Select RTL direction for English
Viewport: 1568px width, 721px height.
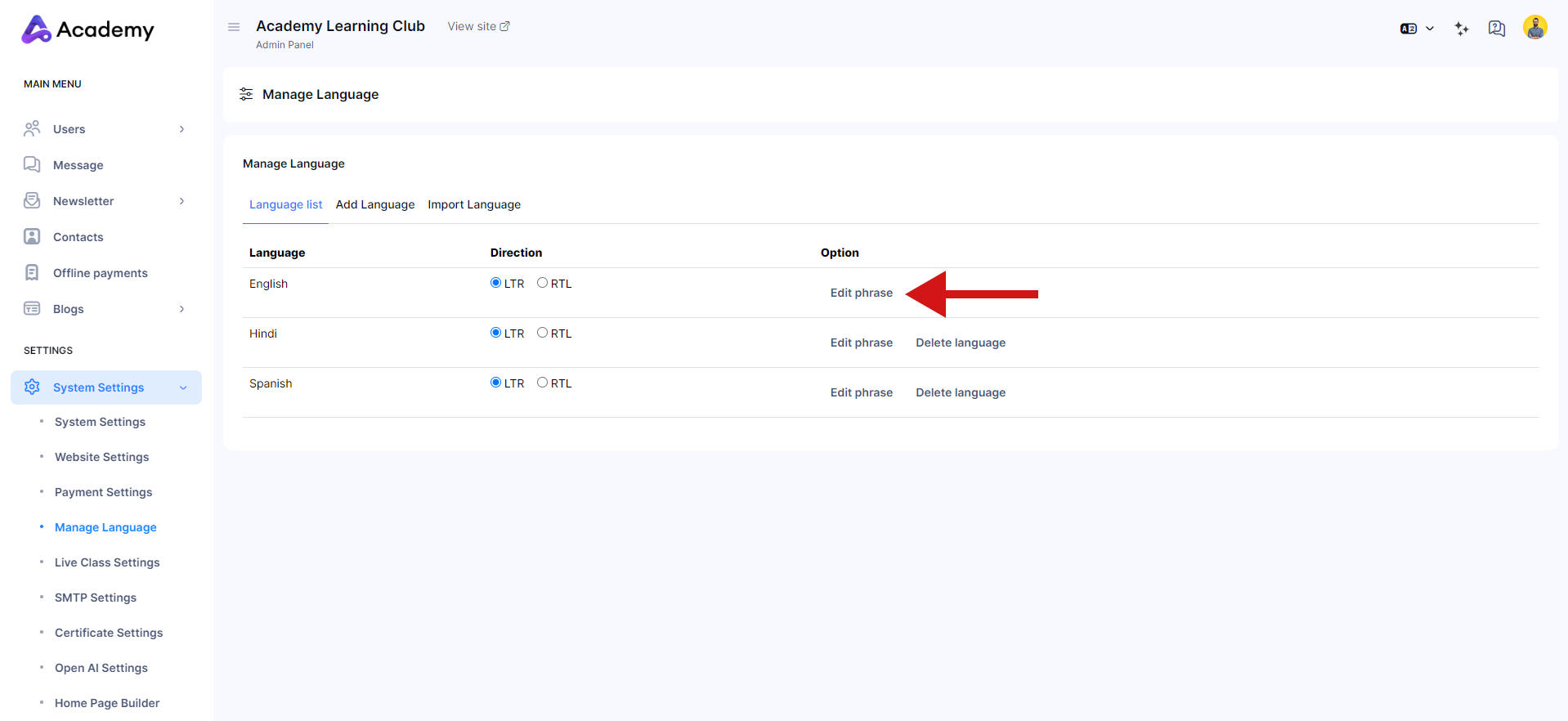click(542, 283)
